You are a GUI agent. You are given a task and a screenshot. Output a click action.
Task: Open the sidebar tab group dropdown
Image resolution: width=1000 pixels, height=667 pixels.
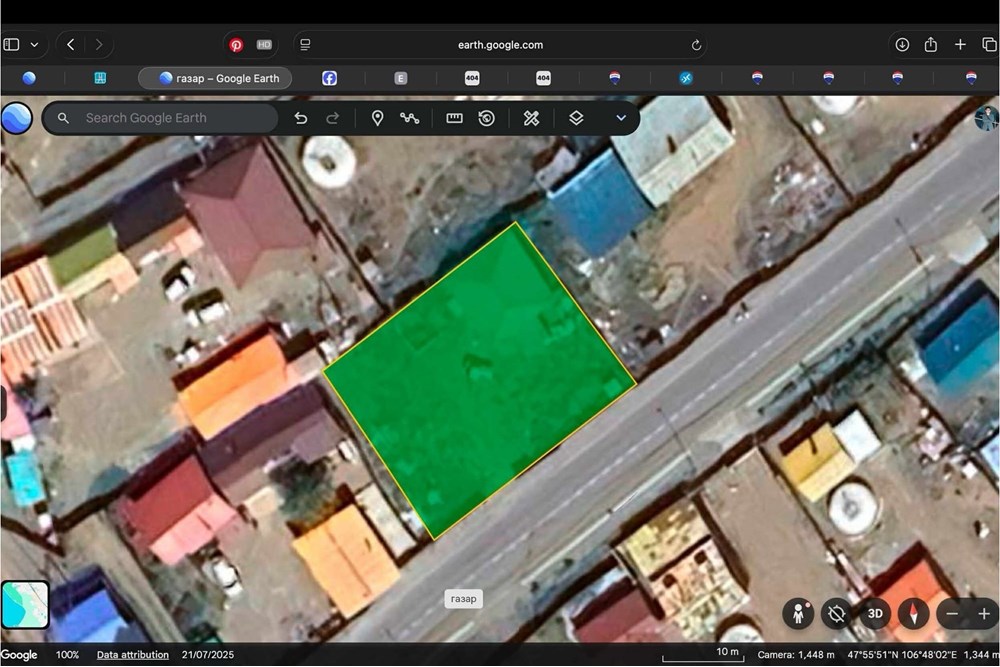tap(34, 45)
